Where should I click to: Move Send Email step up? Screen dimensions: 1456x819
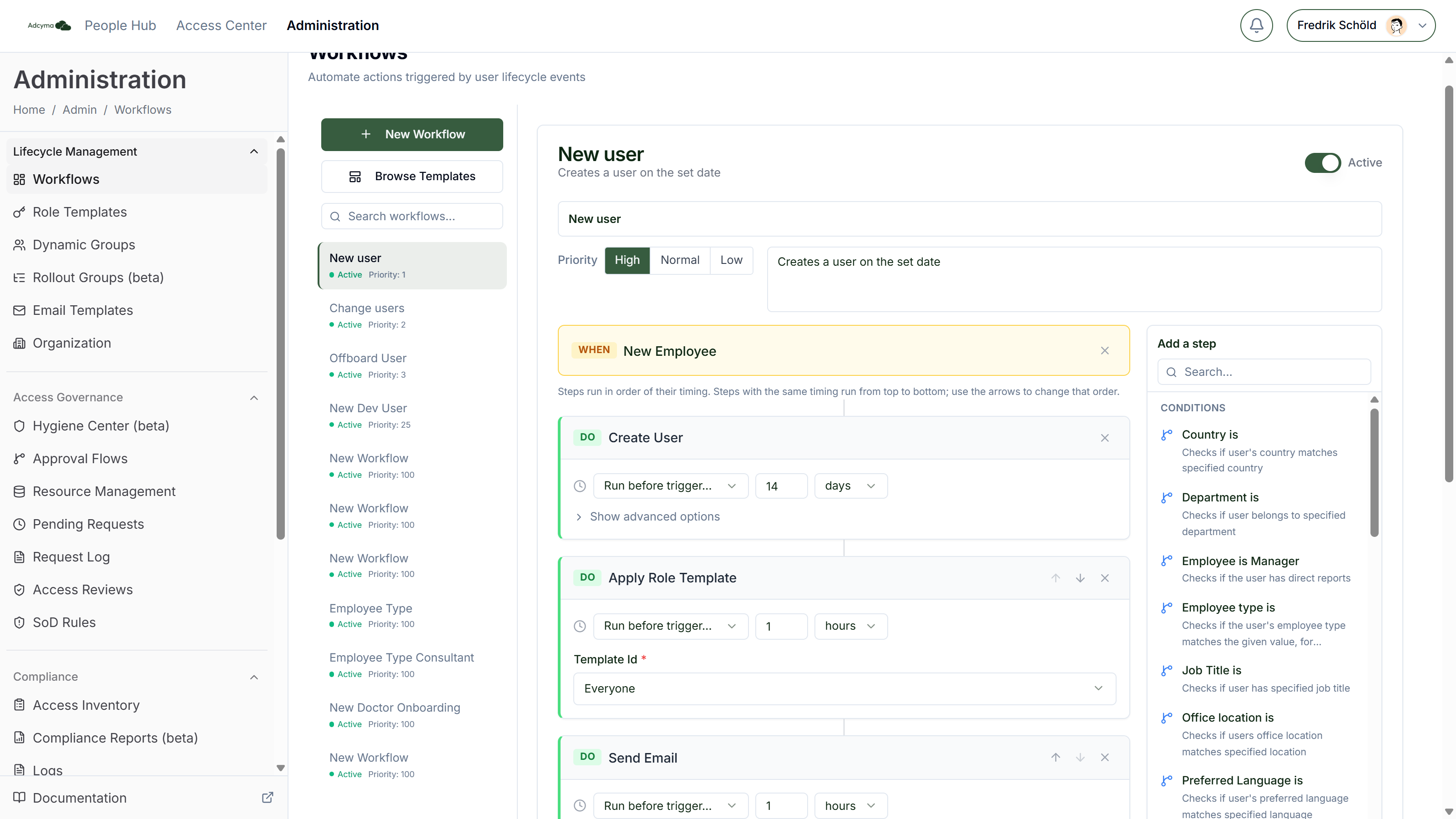click(x=1055, y=758)
